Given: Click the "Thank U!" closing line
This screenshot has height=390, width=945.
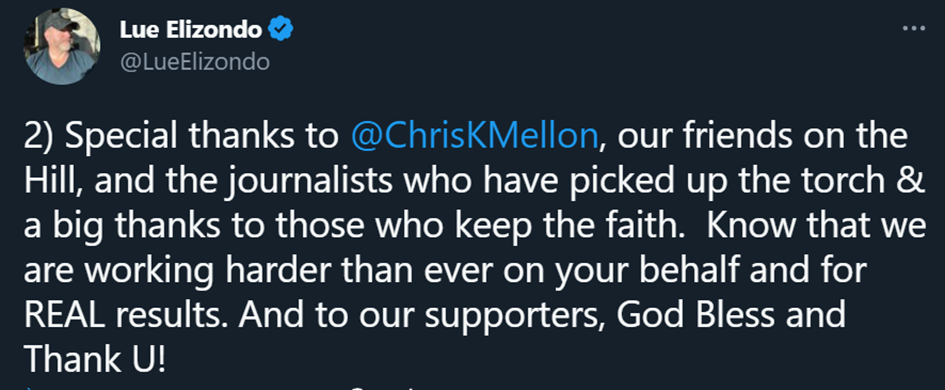Looking at the screenshot, I should 94,360.
